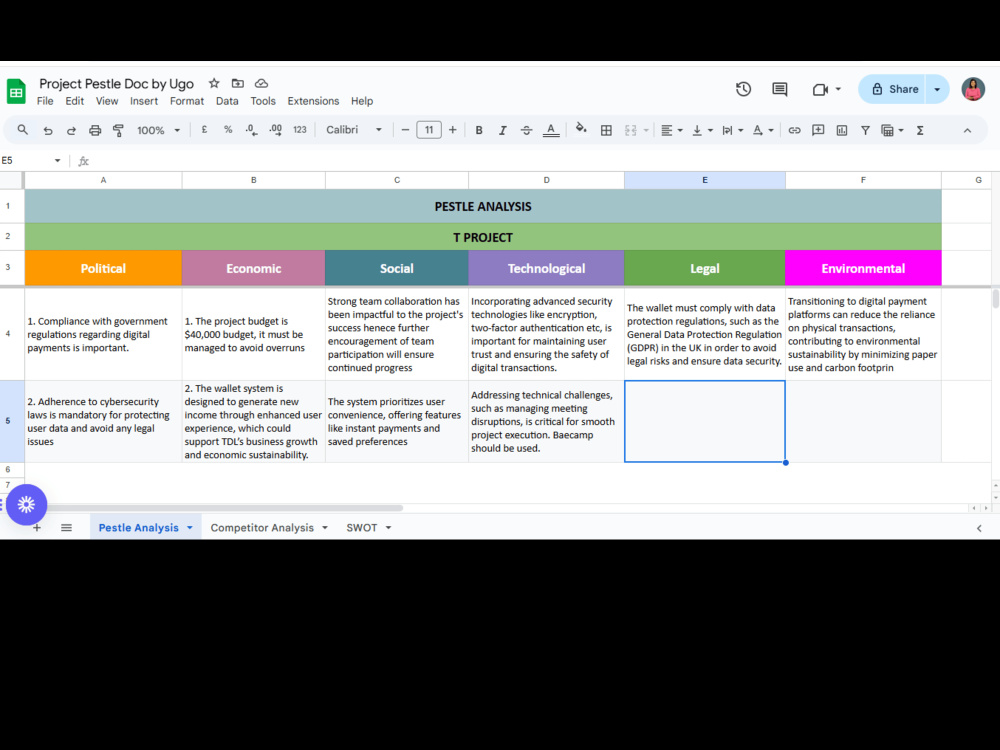Open the comments panel icon
Viewport: 1000px width, 750px height.
779,89
